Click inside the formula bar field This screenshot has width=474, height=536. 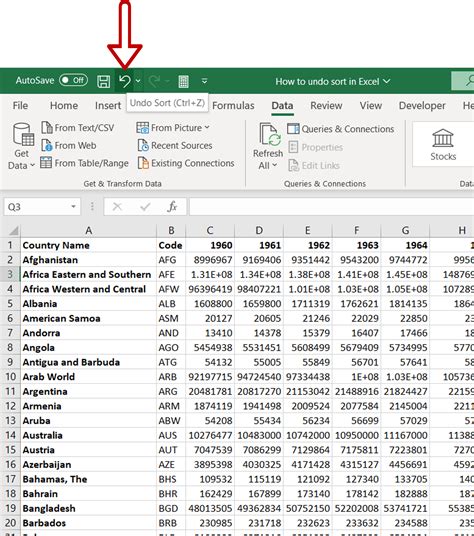(331, 206)
